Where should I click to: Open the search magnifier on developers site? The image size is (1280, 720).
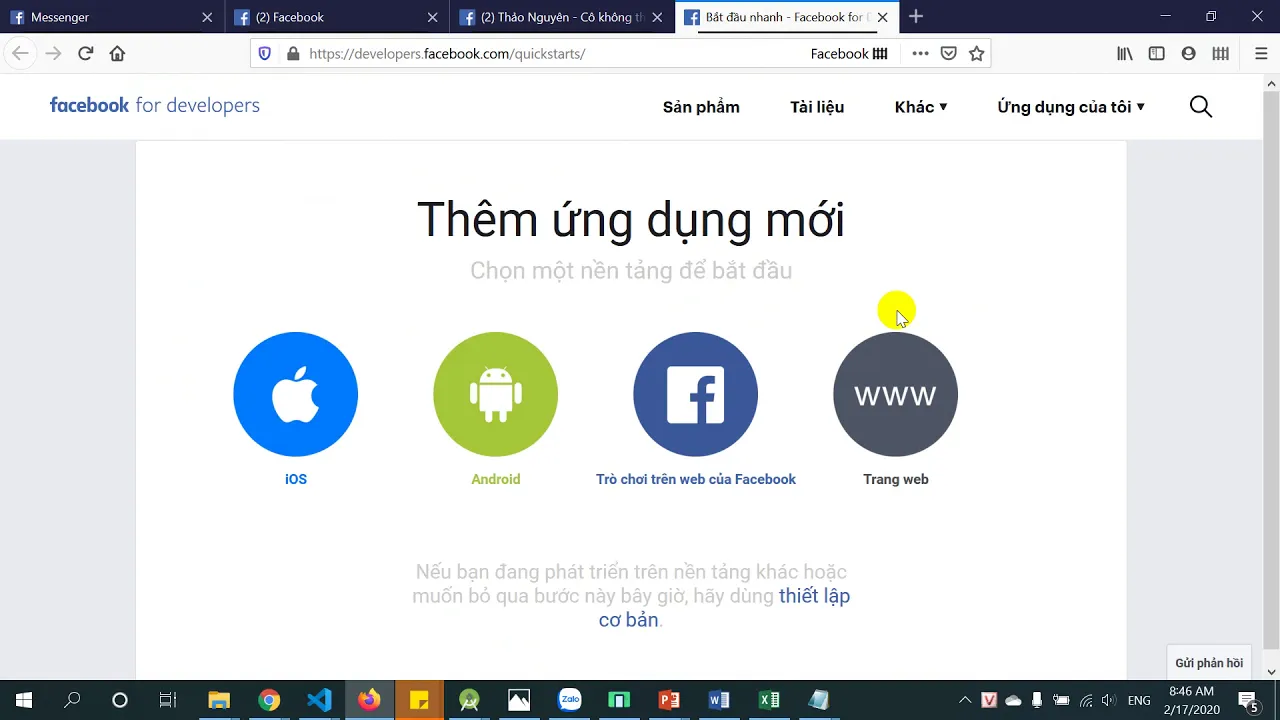coord(1201,107)
